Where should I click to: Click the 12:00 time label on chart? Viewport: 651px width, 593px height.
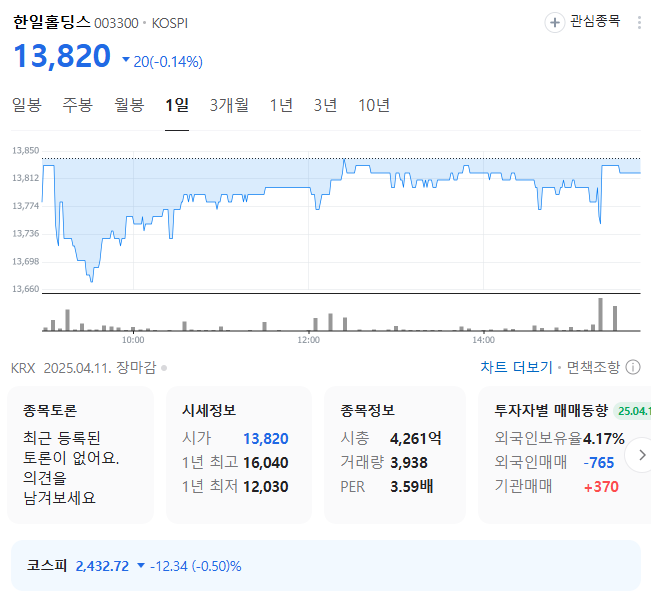pos(308,340)
